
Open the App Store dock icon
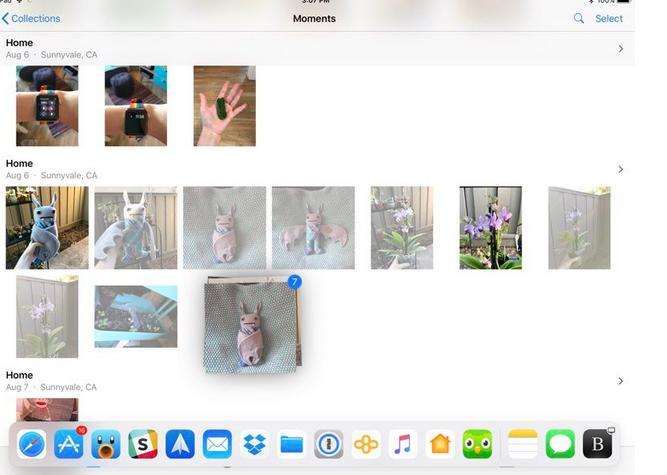click(x=69, y=444)
